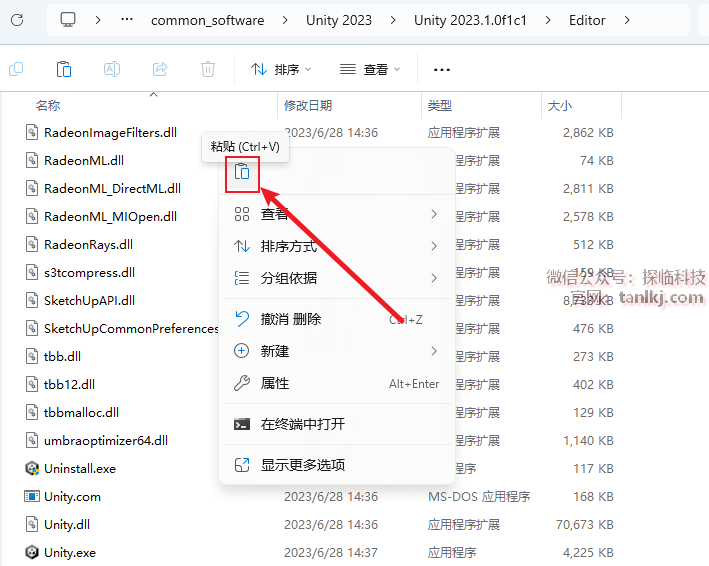Navigate to Unity 2023.1.0f1c1 breadcrumb
709x566 pixels.
pyautogui.click(x=470, y=20)
